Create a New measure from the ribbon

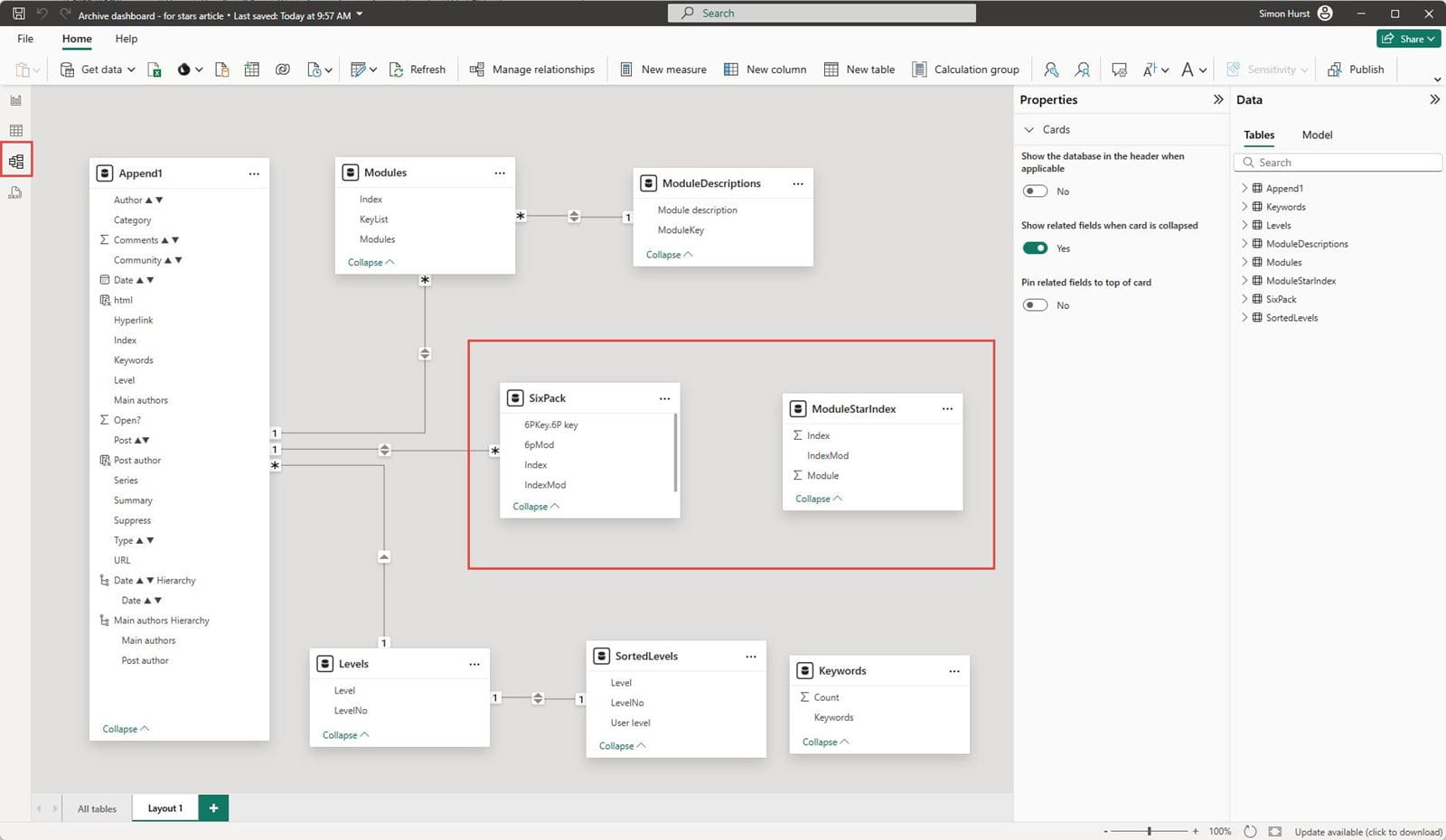coord(662,70)
